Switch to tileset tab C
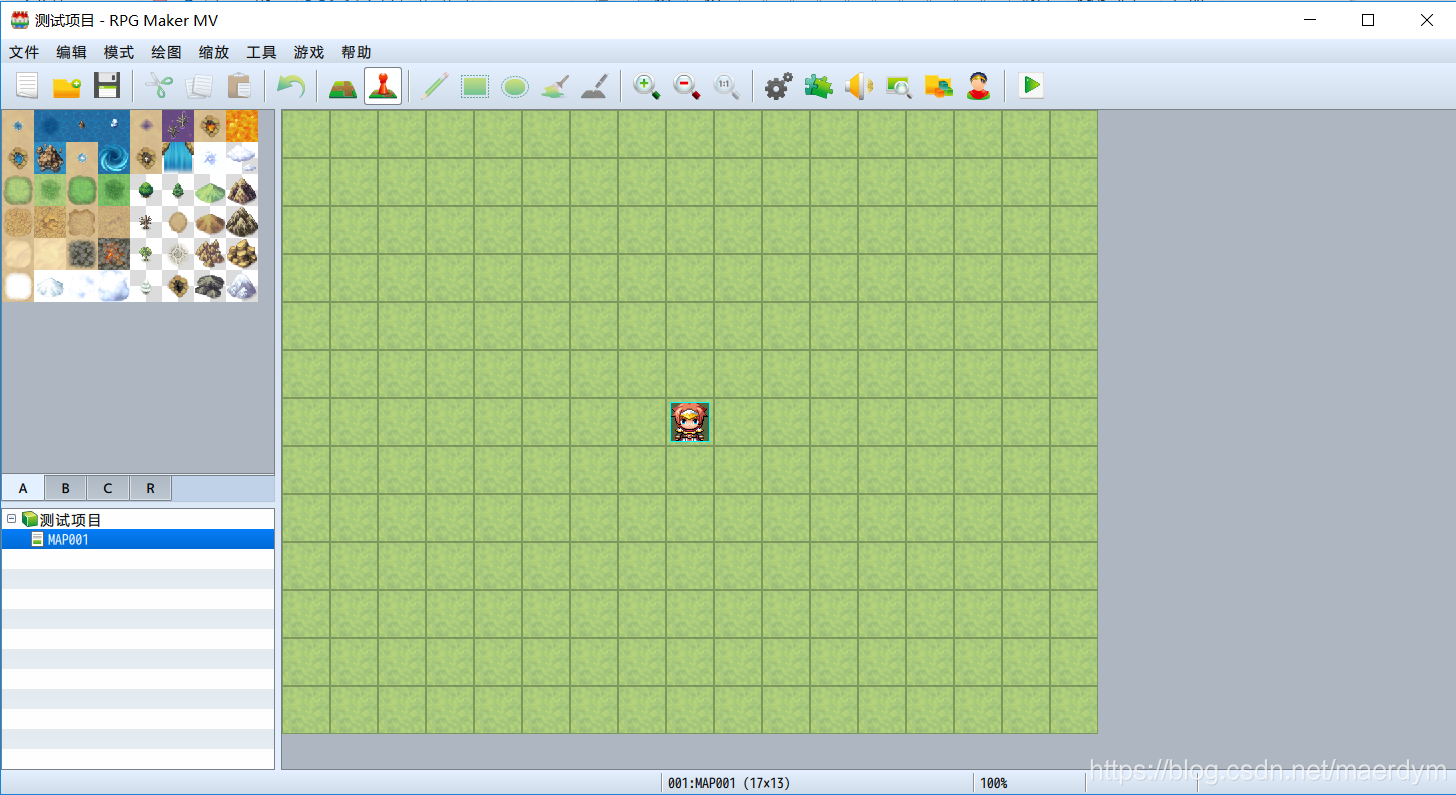 tap(108, 488)
